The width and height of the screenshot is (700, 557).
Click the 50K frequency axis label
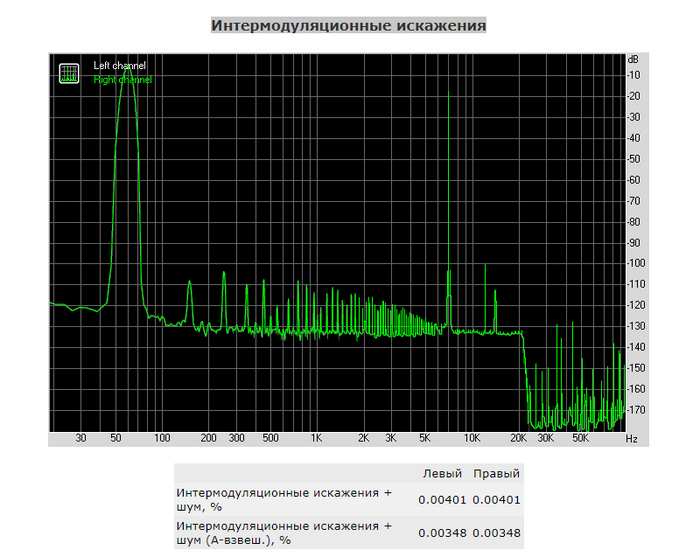pos(580,438)
